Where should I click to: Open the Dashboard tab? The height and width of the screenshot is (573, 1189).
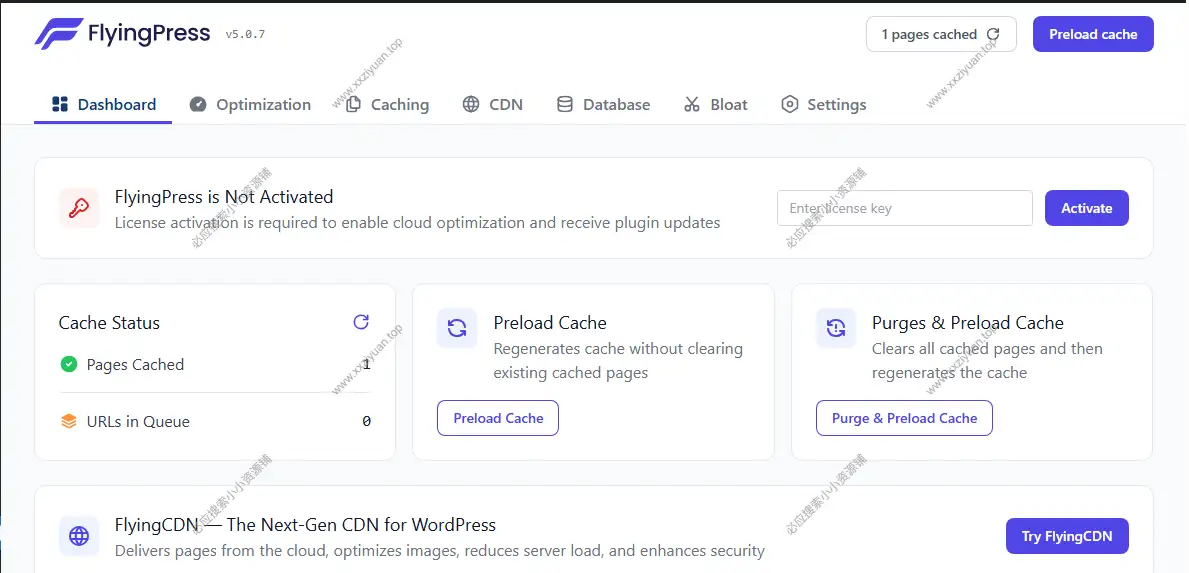tap(103, 105)
